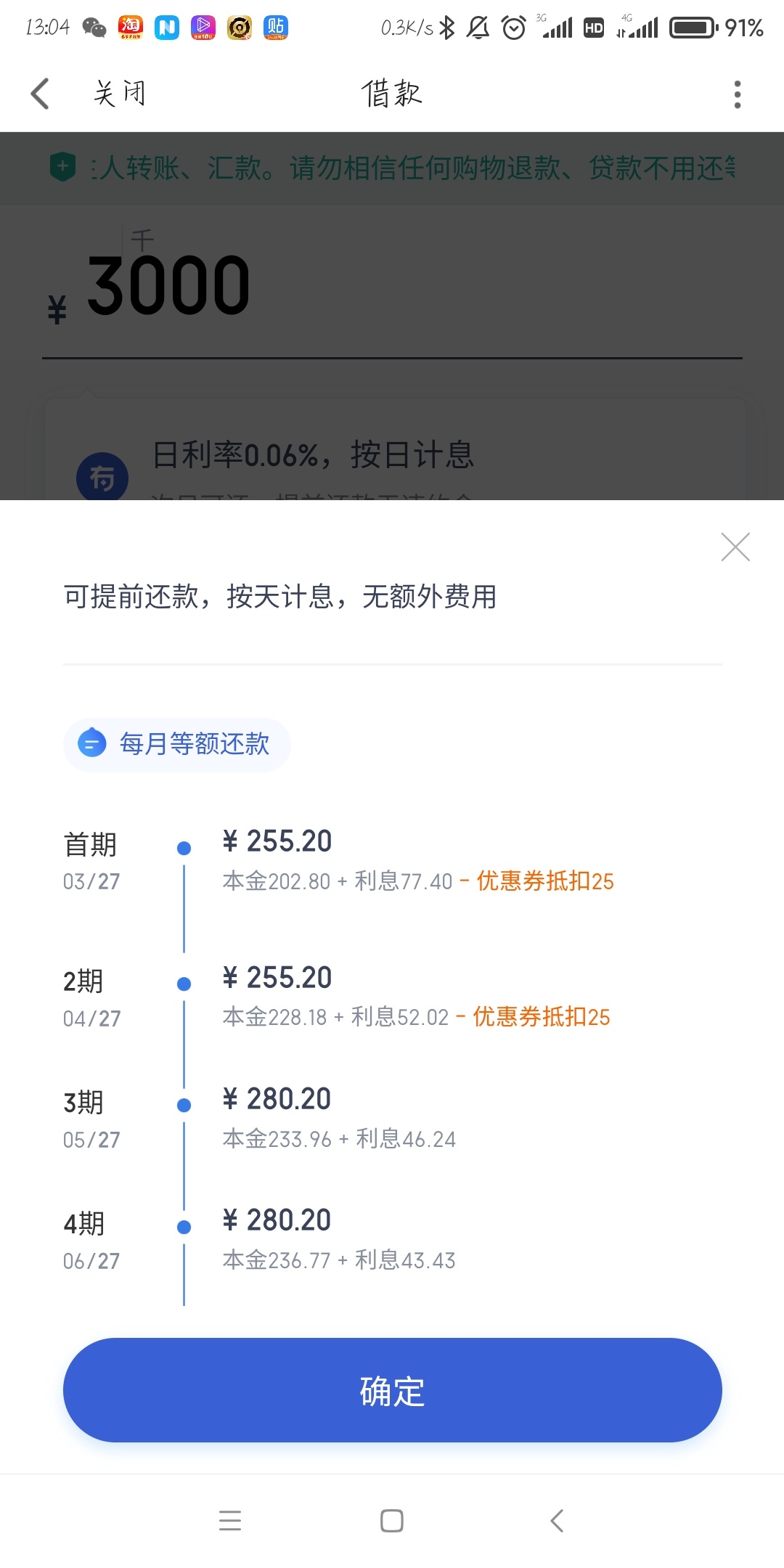This screenshot has width=784, height=1568.
Task: Close the repayment plan sheet with X
Action: [735, 547]
